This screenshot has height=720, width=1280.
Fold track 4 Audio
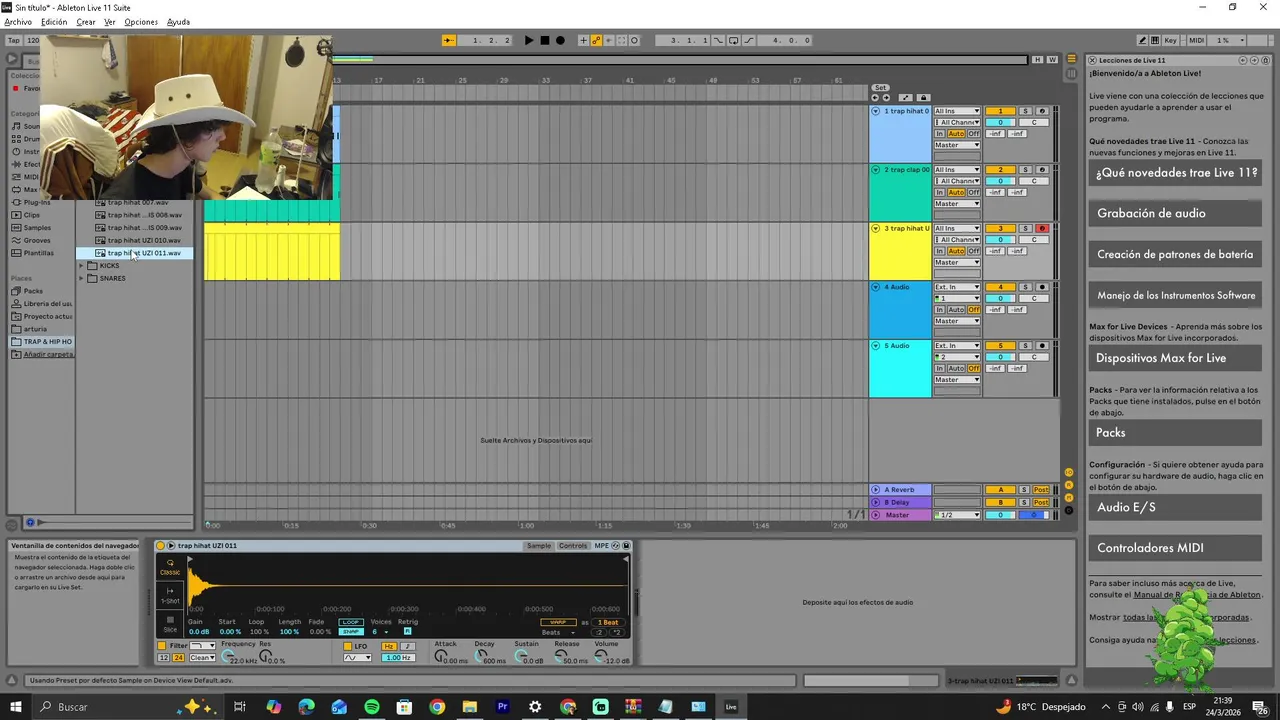click(x=876, y=287)
